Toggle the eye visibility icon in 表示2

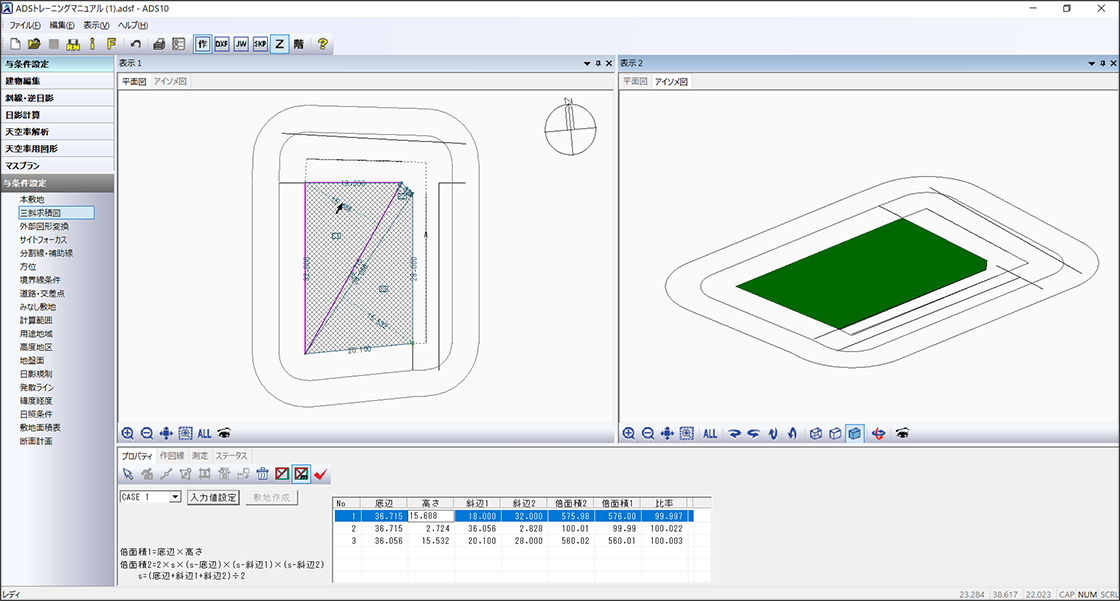(x=903, y=433)
